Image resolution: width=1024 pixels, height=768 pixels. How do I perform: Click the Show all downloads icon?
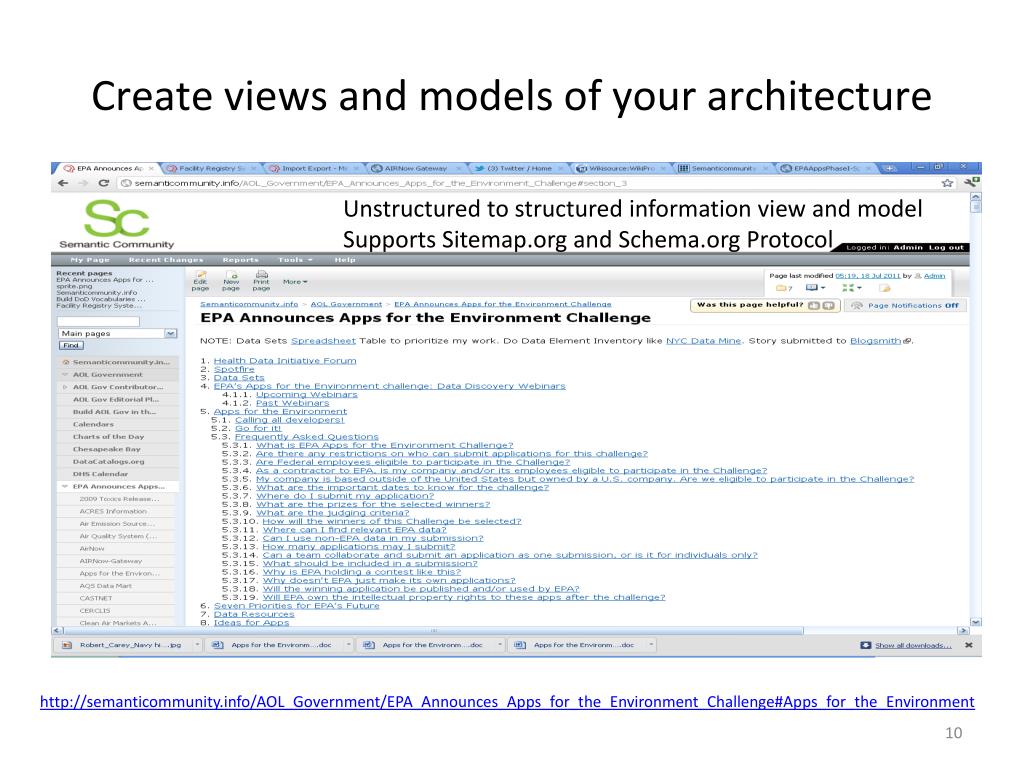point(865,645)
